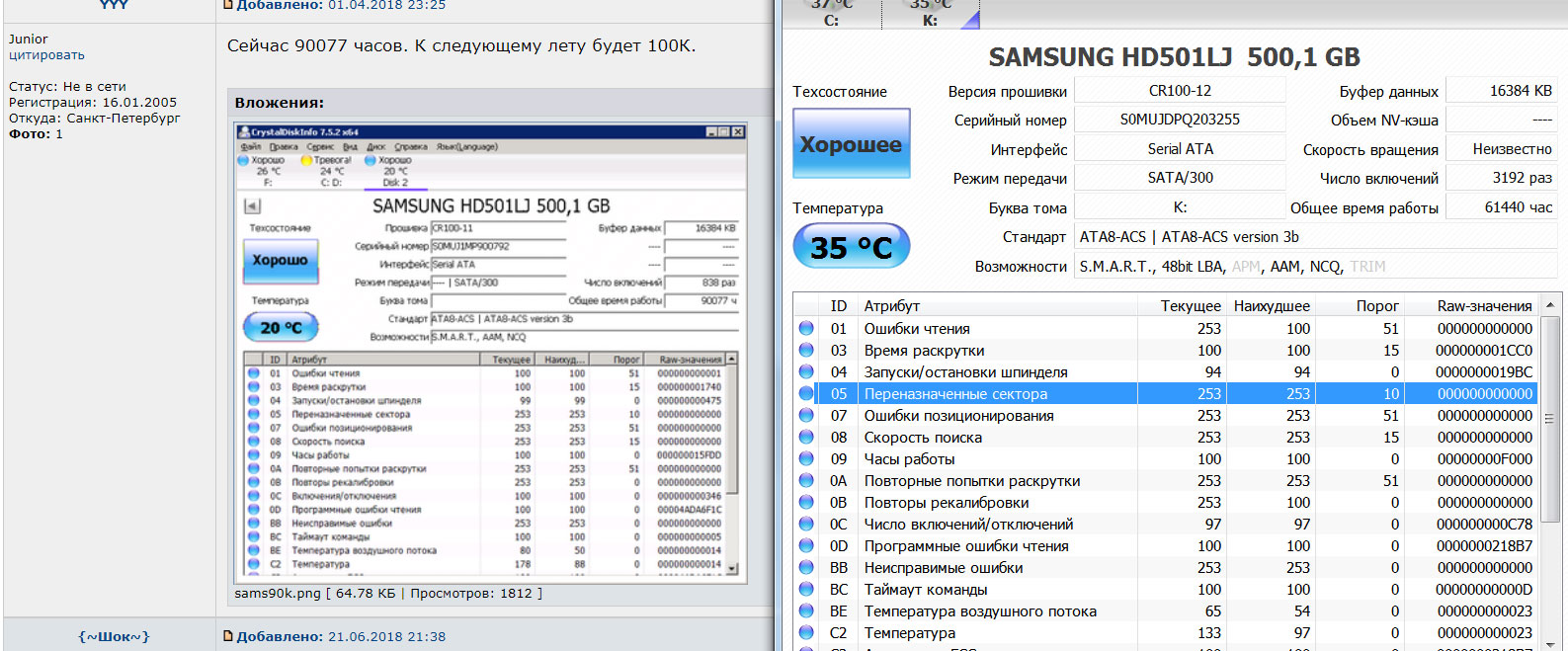Click the greyed TRIM feature text

1367,267
